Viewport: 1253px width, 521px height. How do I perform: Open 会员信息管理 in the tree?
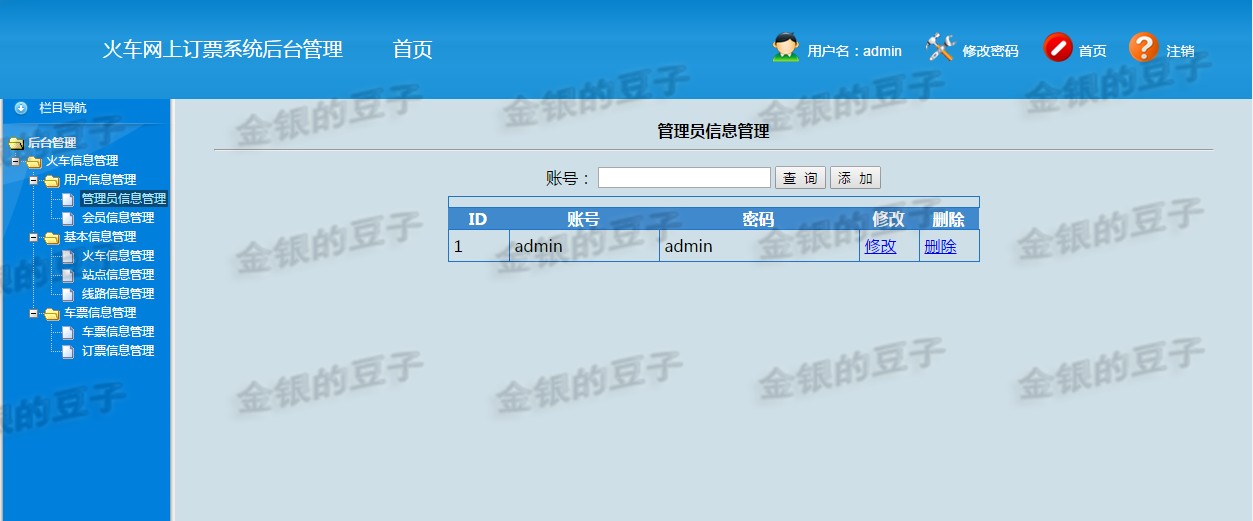[118, 218]
